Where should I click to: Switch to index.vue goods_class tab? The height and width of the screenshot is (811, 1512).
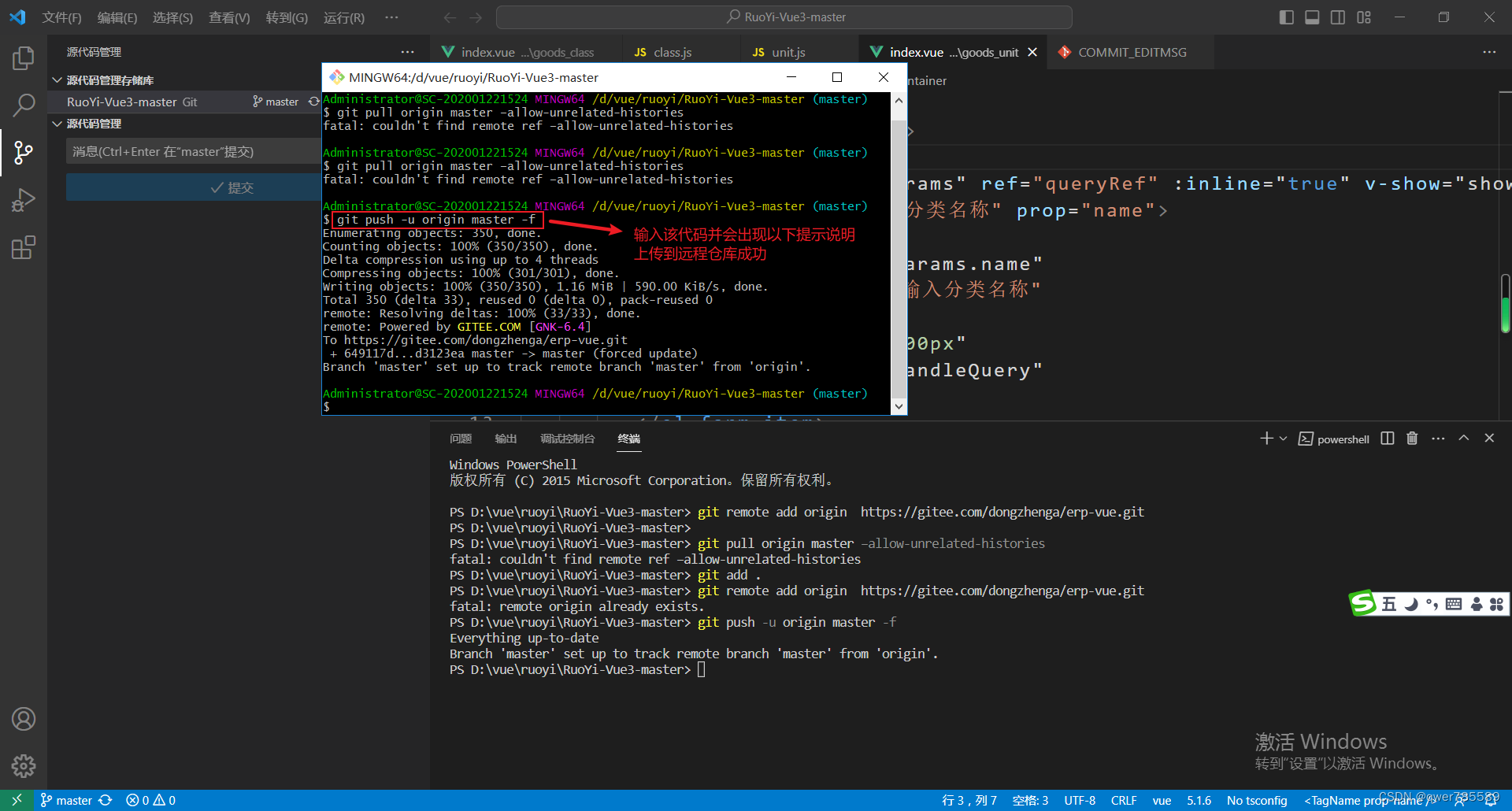pyautogui.click(x=526, y=52)
